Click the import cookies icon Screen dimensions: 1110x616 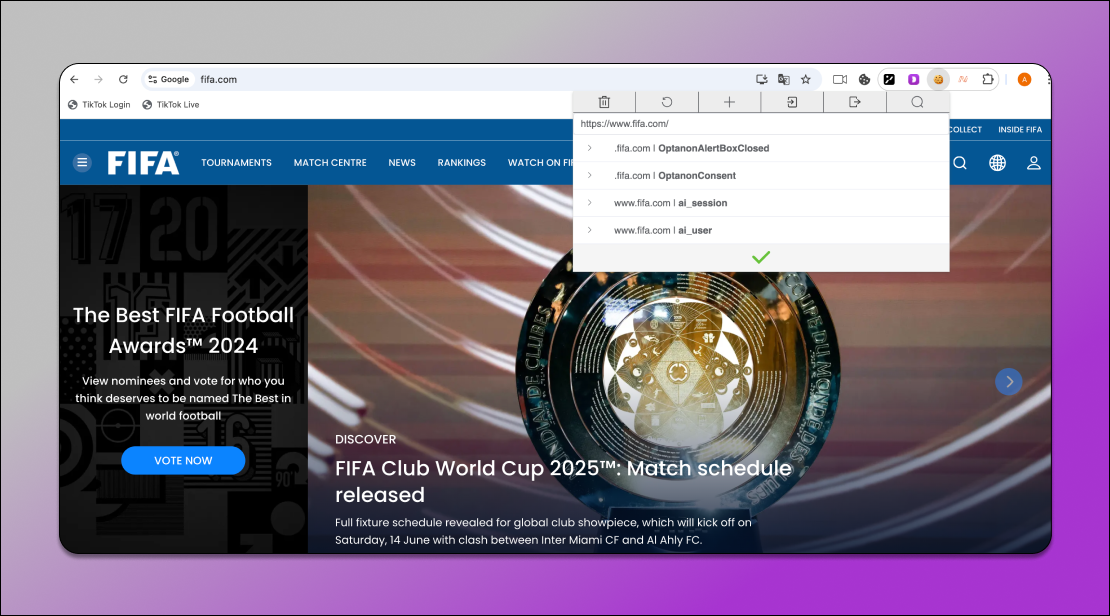(x=792, y=102)
